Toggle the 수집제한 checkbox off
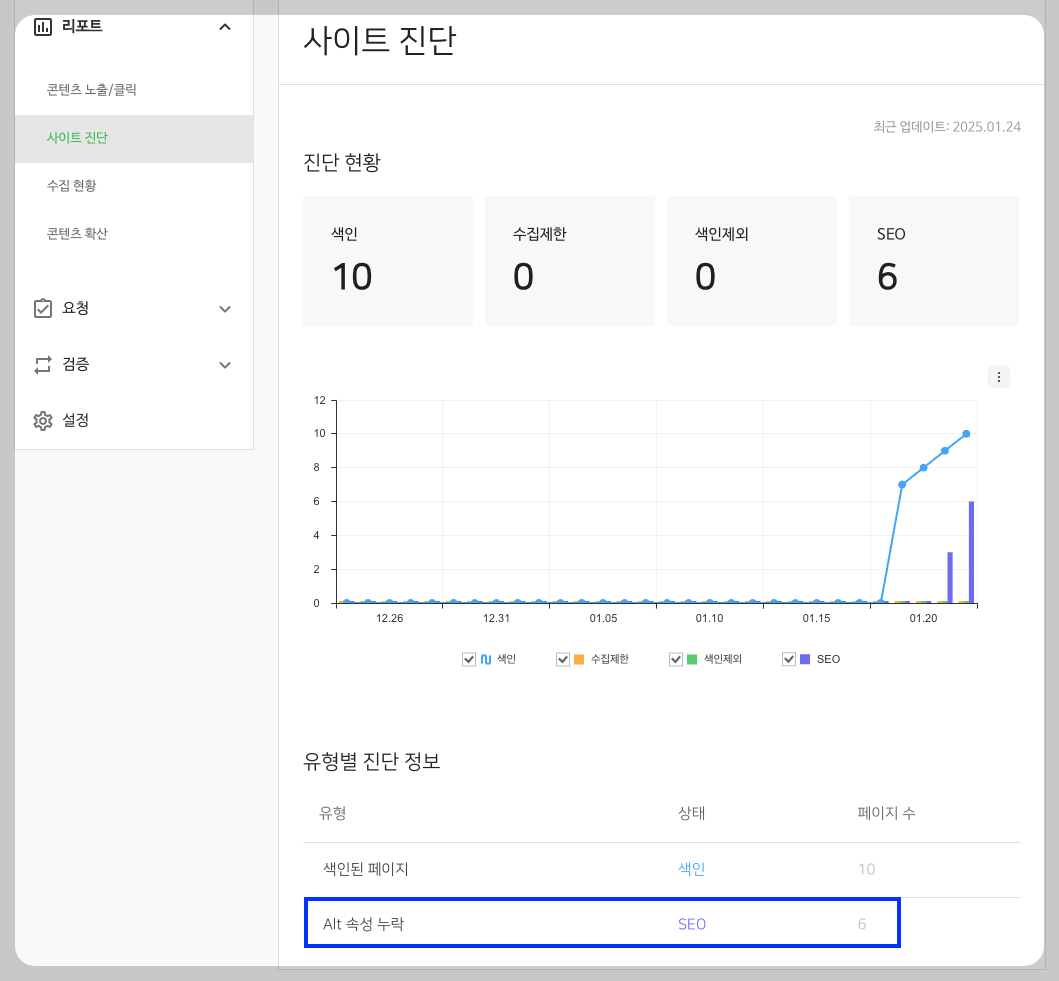1059x981 pixels. coord(563,658)
